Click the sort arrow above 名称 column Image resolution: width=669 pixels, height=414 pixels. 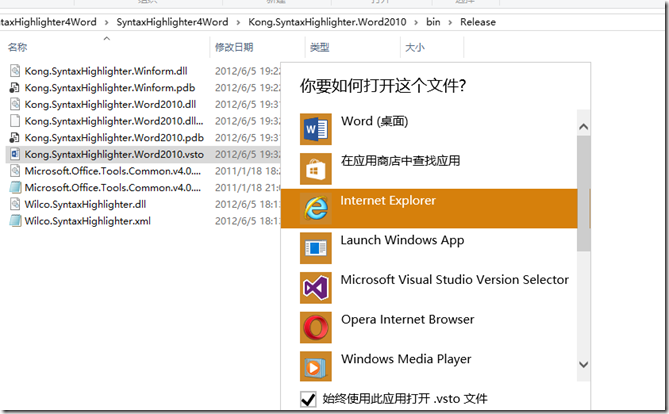pyautogui.click(x=107, y=38)
